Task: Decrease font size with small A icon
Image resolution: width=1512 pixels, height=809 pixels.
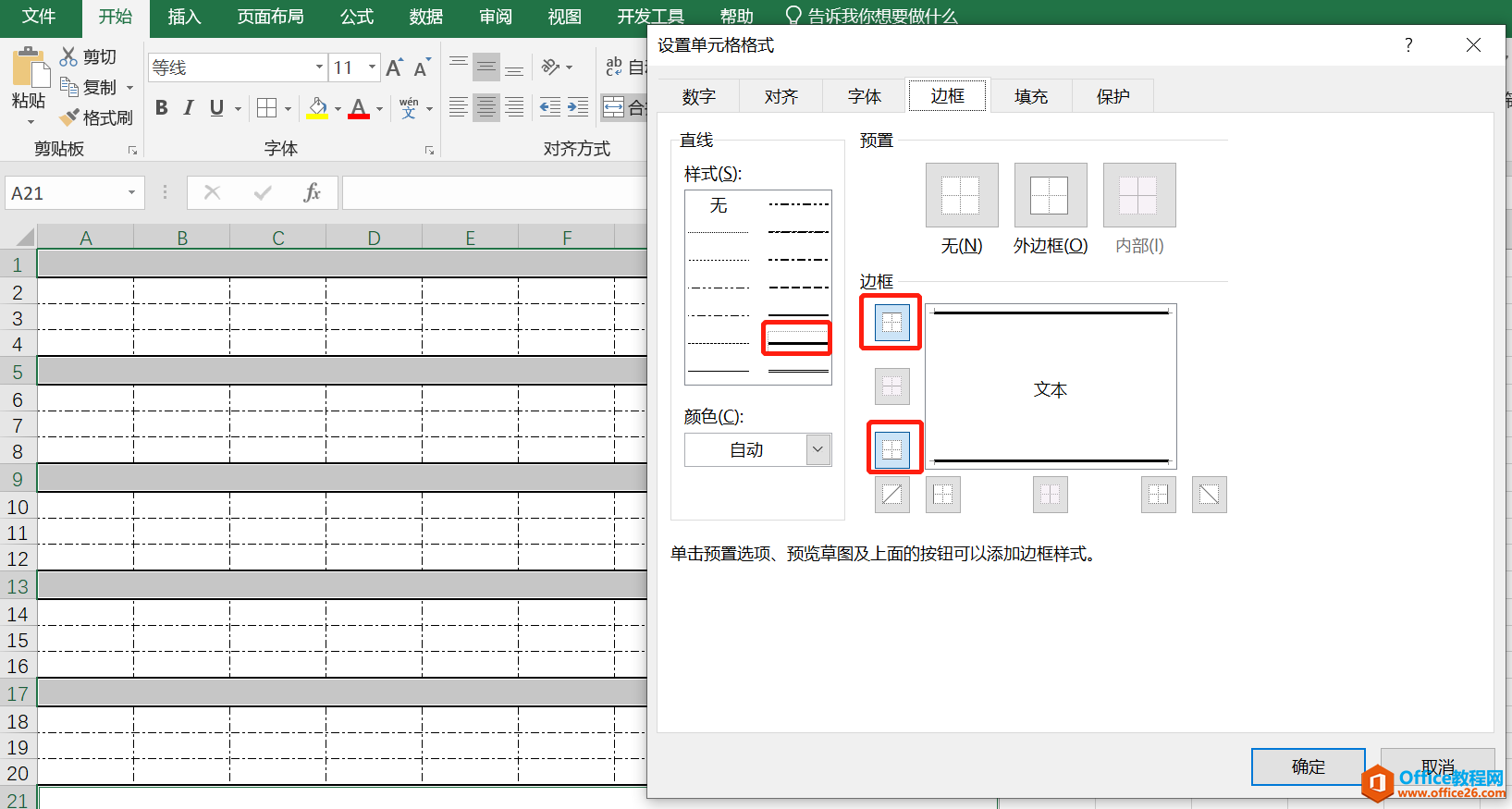Action: 422,67
